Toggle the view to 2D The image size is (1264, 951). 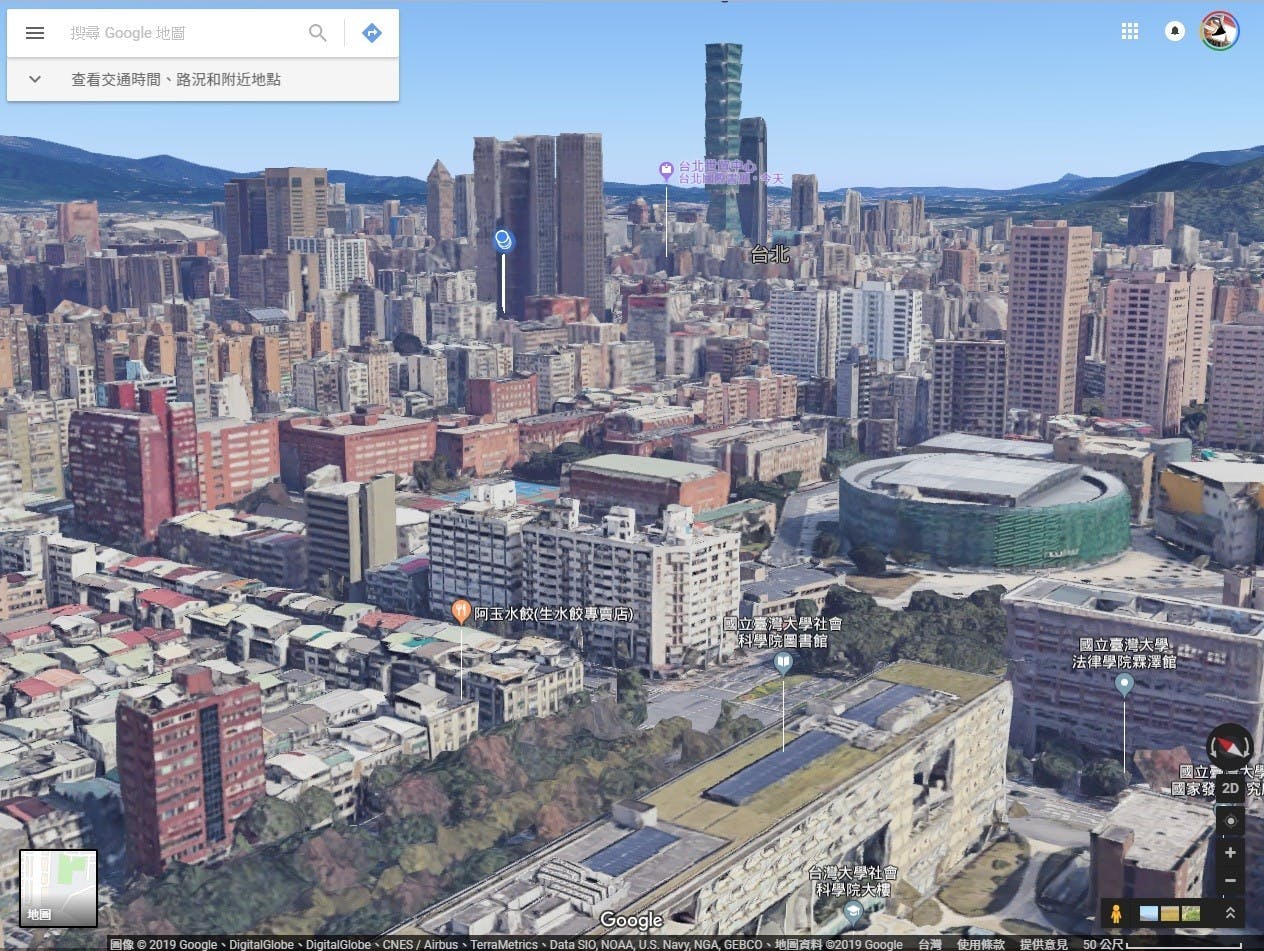click(1231, 788)
